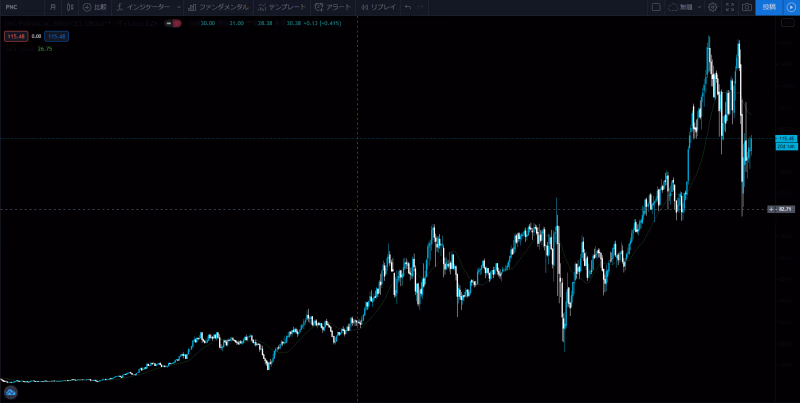The image size is (800, 403).
Task: Open the fundamentals (ファンダメンタル) menu
Action: (218, 7)
